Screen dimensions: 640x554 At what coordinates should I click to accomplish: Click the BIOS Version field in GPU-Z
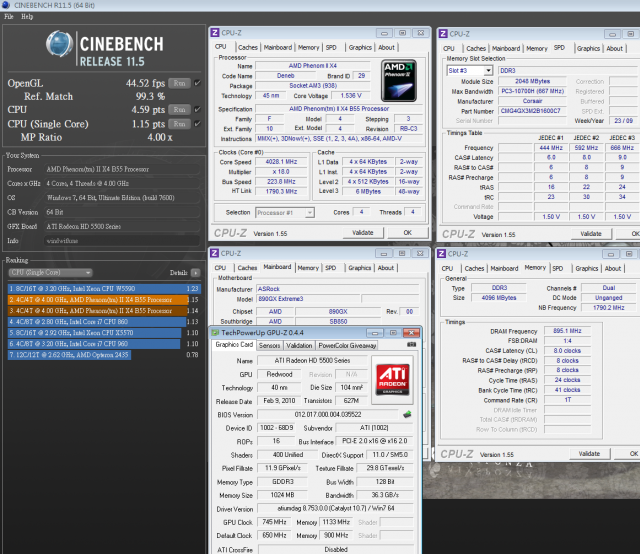click(328, 415)
